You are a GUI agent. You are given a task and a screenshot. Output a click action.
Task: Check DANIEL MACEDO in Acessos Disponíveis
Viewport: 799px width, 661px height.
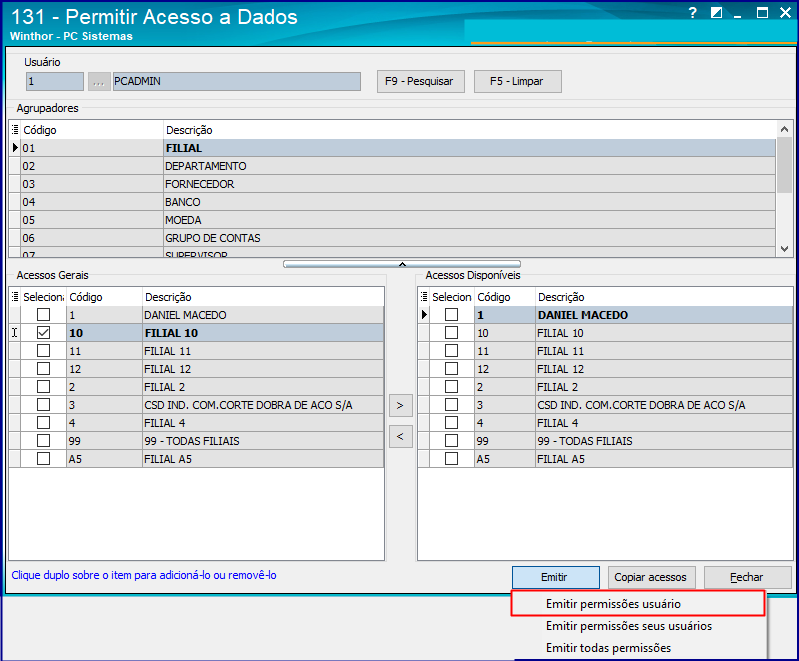click(451, 314)
